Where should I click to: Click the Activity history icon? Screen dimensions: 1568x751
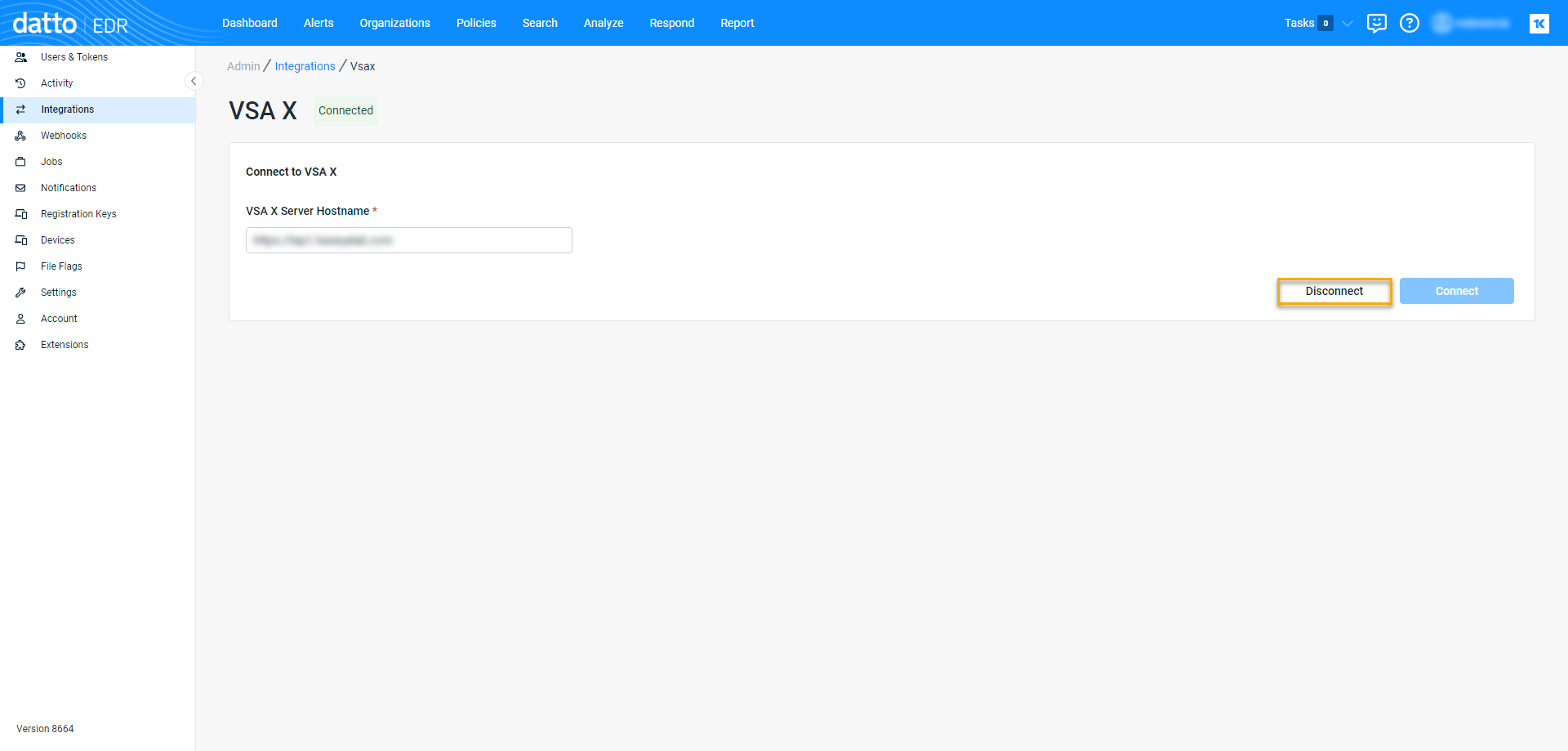(21, 83)
